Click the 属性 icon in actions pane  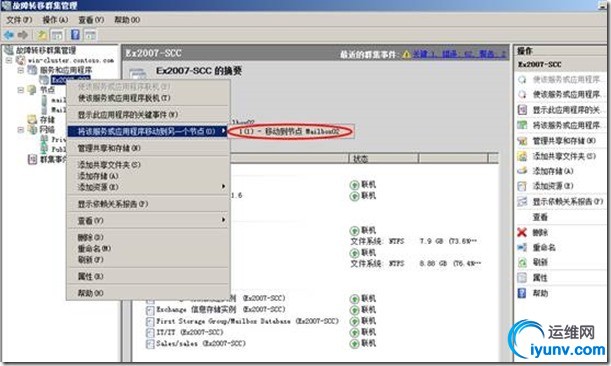522,278
